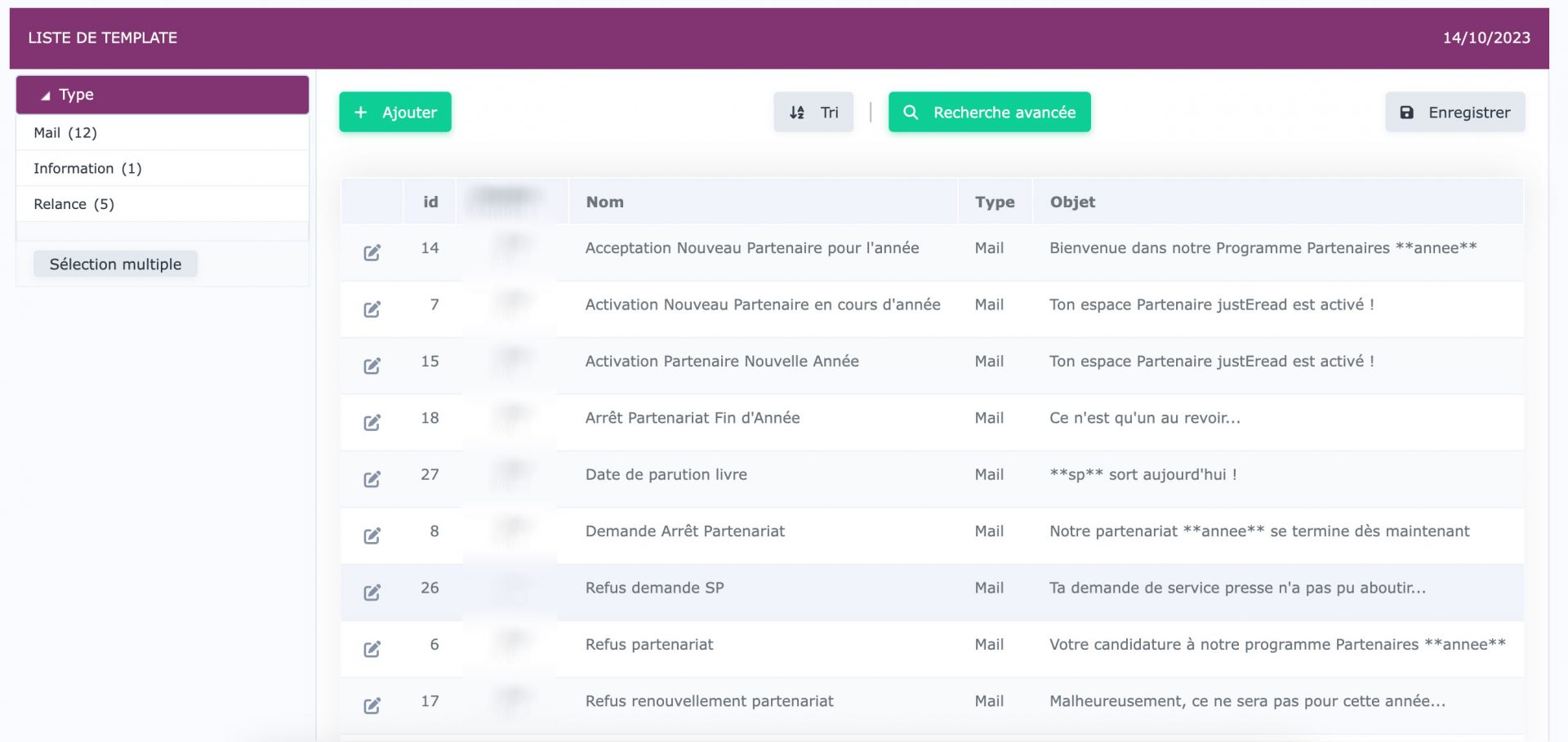
Task: Open Recherche avancée search
Action: point(989,112)
